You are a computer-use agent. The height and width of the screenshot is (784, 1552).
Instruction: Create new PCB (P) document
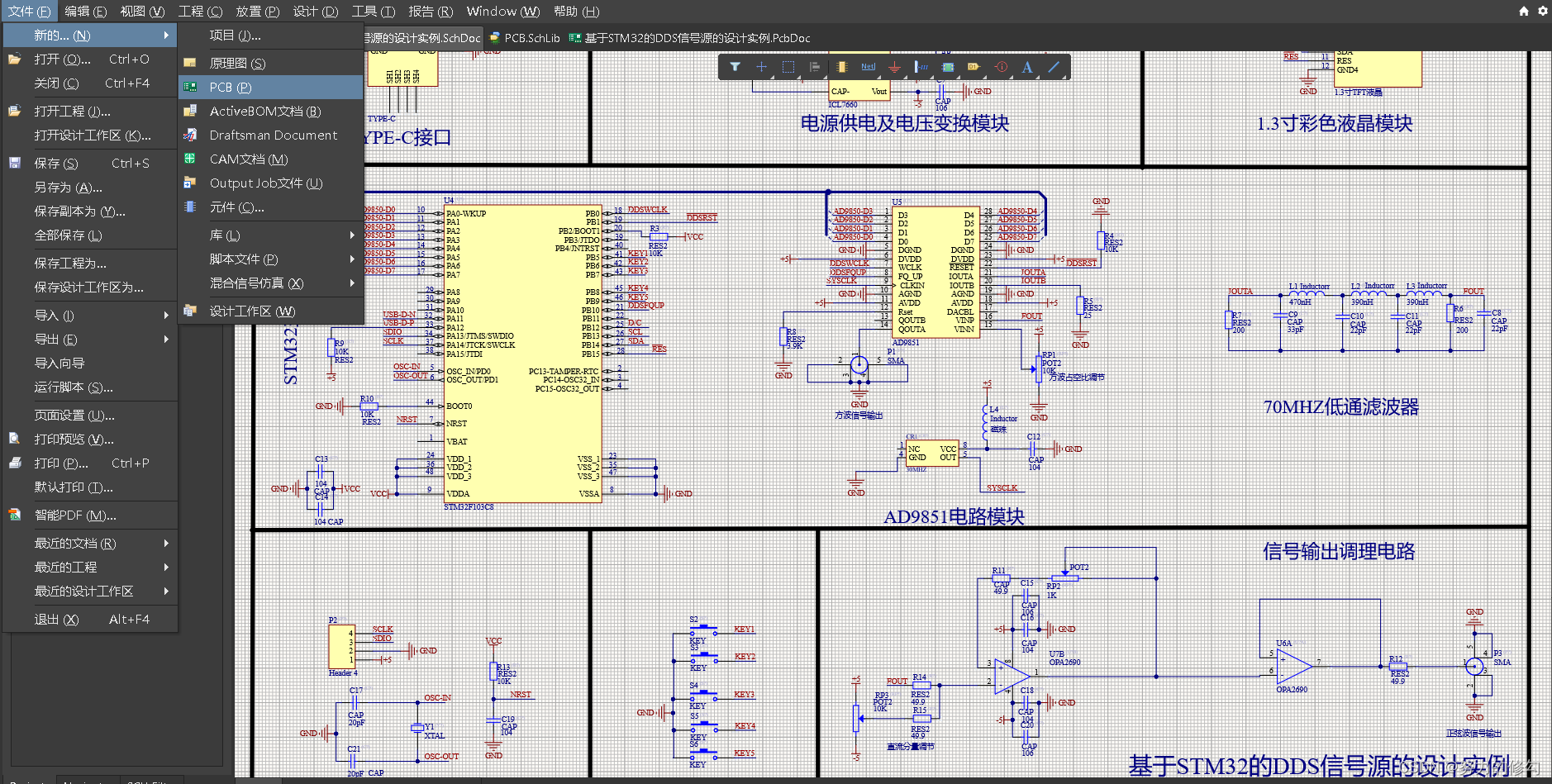coord(271,87)
